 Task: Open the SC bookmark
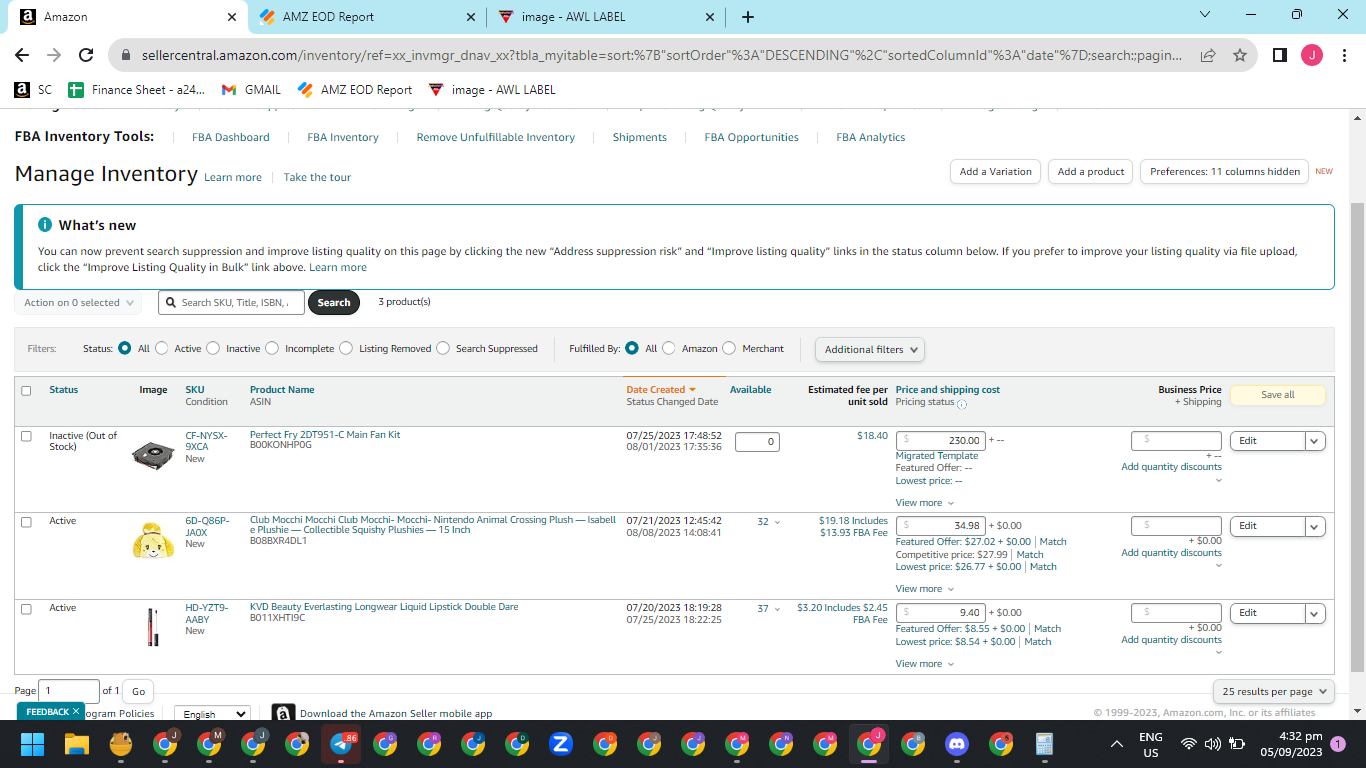(x=33, y=90)
